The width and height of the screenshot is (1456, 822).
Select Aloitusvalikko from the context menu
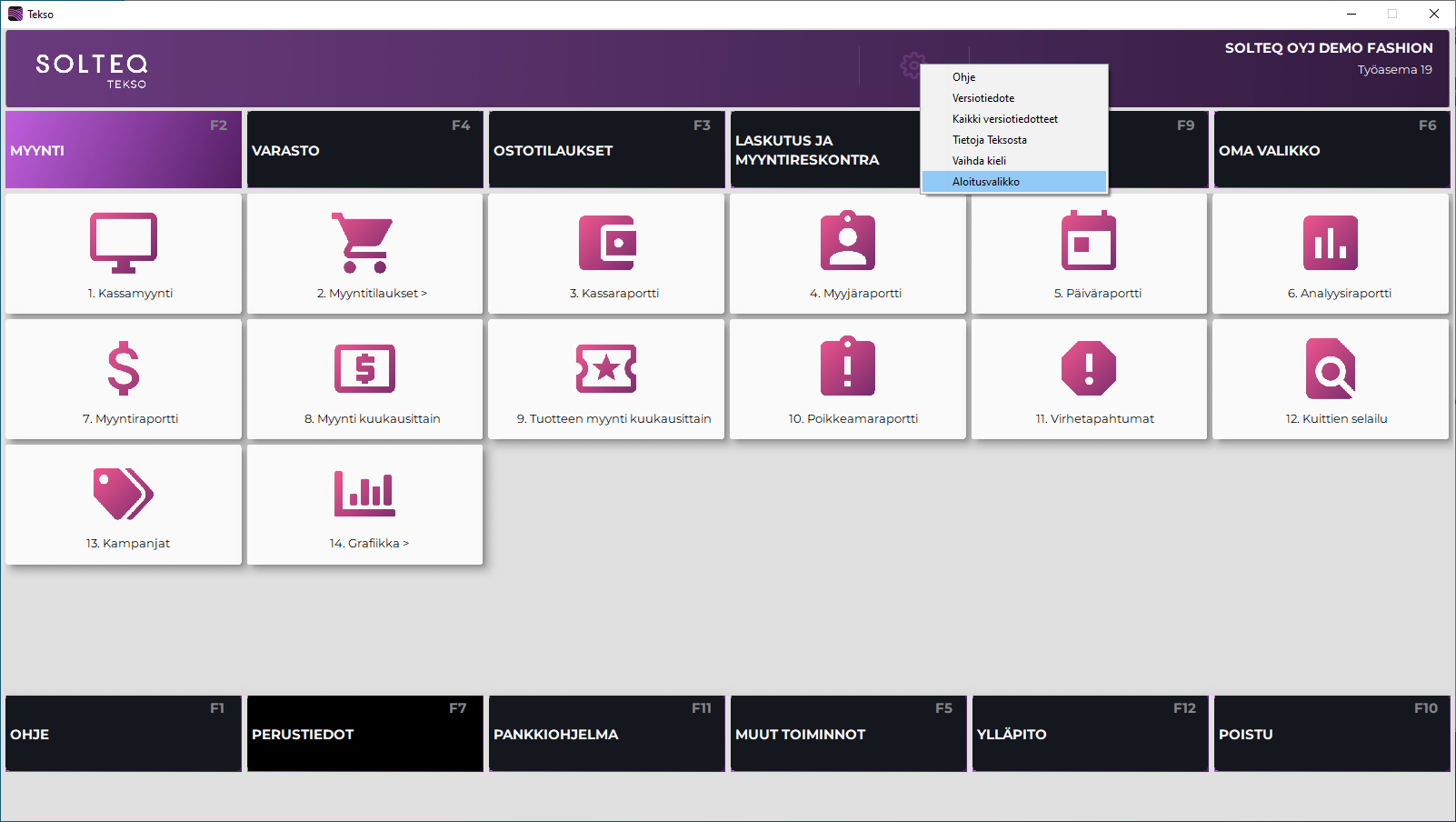tap(986, 182)
